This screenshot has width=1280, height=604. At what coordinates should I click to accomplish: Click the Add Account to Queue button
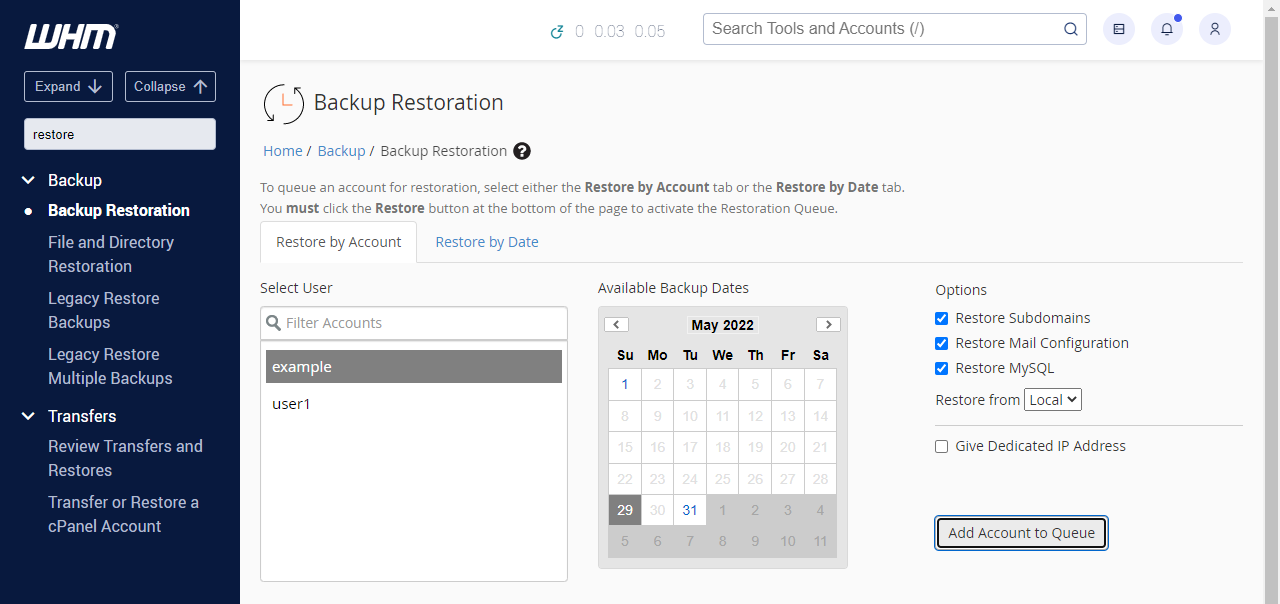(x=1021, y=533)
